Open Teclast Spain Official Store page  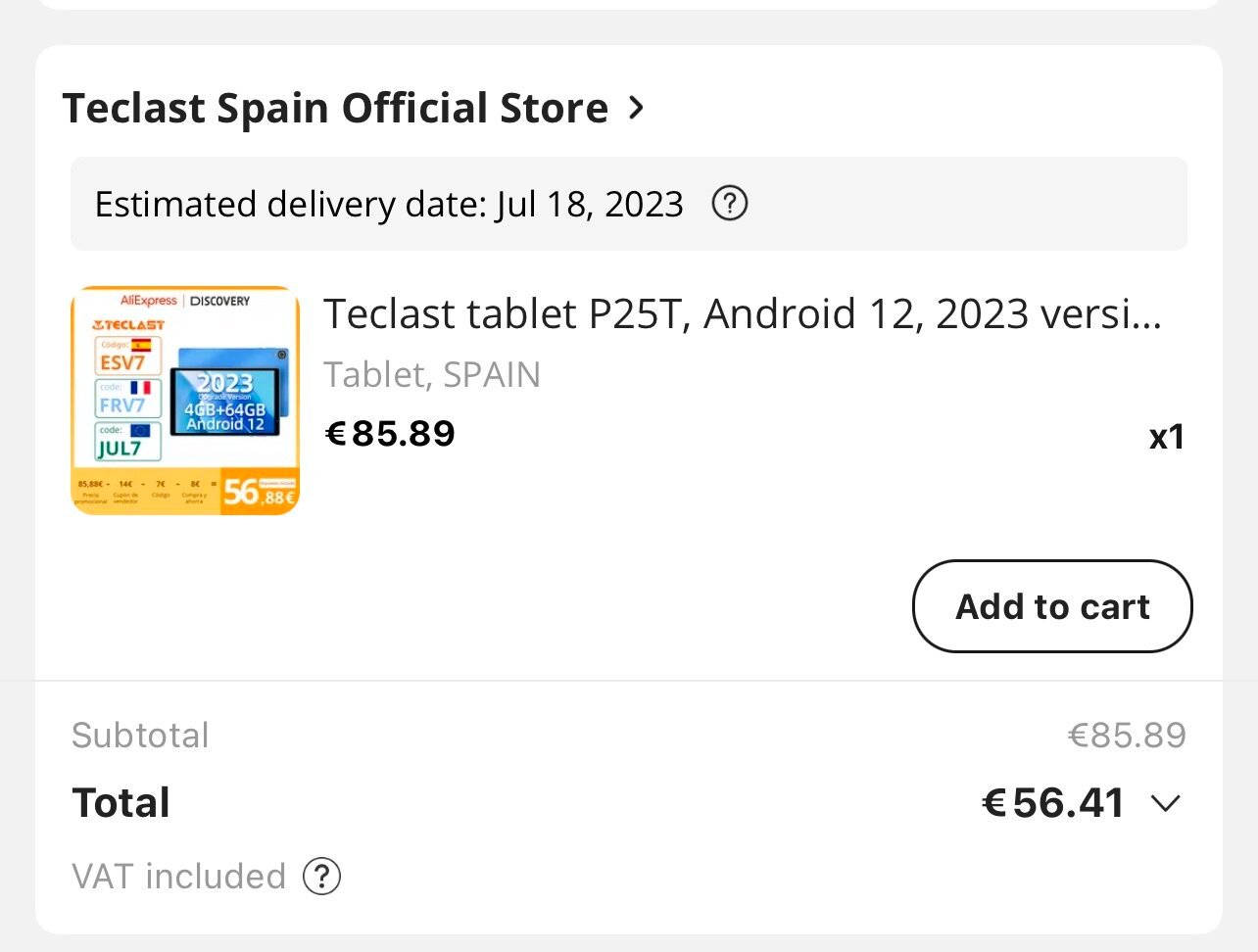pos(335,108)
